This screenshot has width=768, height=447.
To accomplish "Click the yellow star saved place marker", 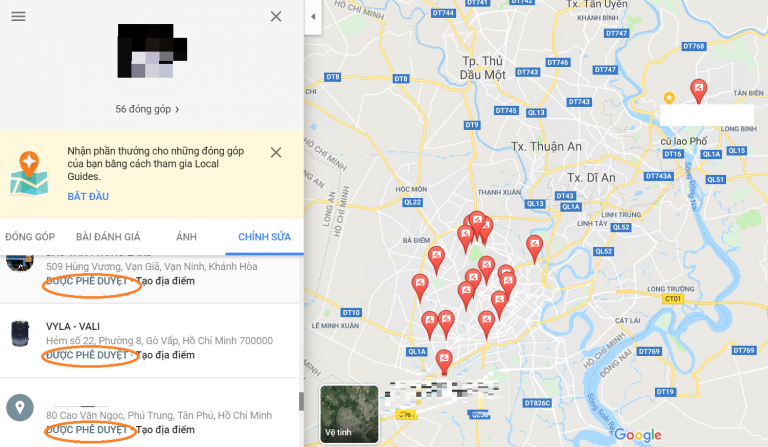I will click(669, 98).
